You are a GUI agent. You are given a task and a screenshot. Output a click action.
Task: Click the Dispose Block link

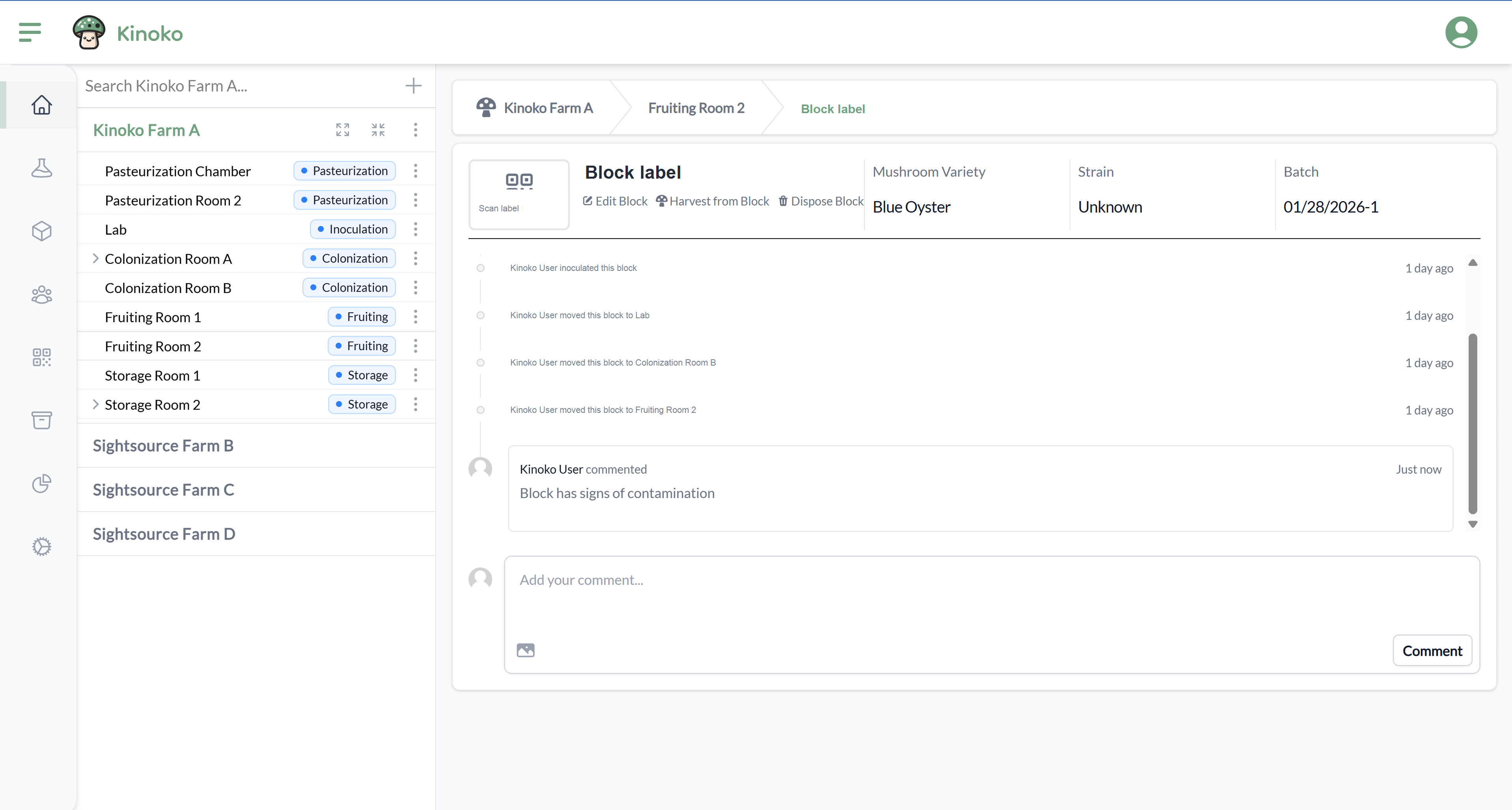[821, 202]
